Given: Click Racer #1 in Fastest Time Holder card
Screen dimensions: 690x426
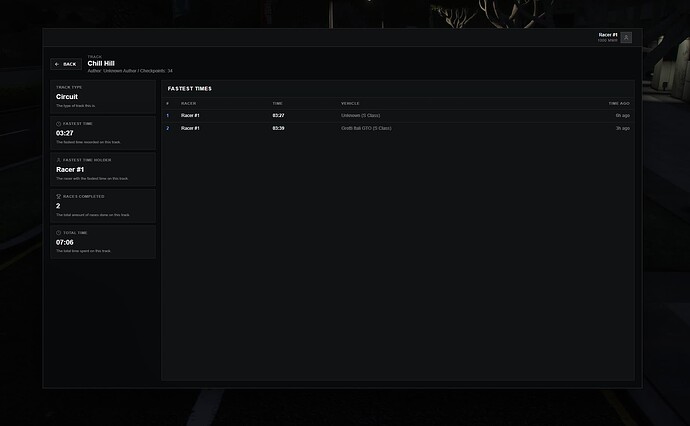Looking at the screenshot, I should coord(70,169).
